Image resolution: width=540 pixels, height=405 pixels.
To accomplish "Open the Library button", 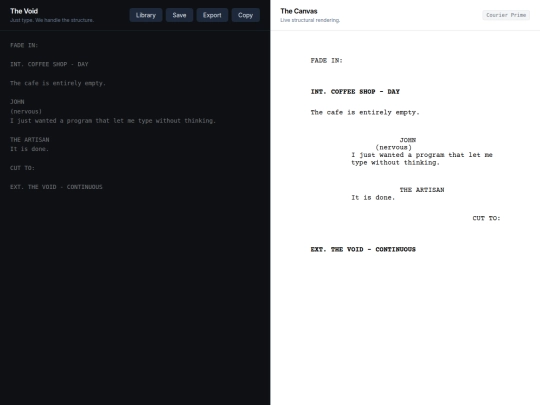I will [x=146, y=15].
